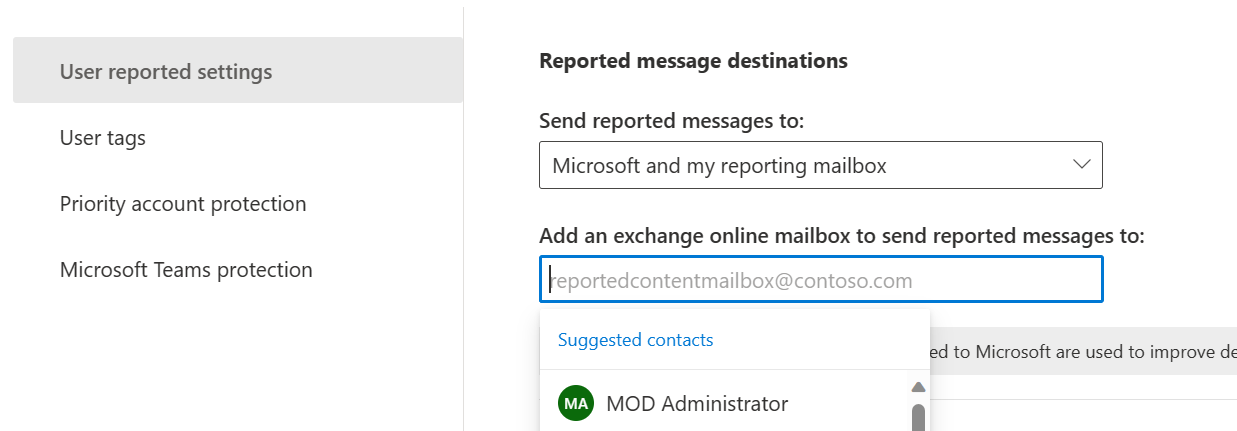Screen dimensions: 1237x431
Task: Click the scroll up arrow in suggestions list
Action: (x=918, y=387)
